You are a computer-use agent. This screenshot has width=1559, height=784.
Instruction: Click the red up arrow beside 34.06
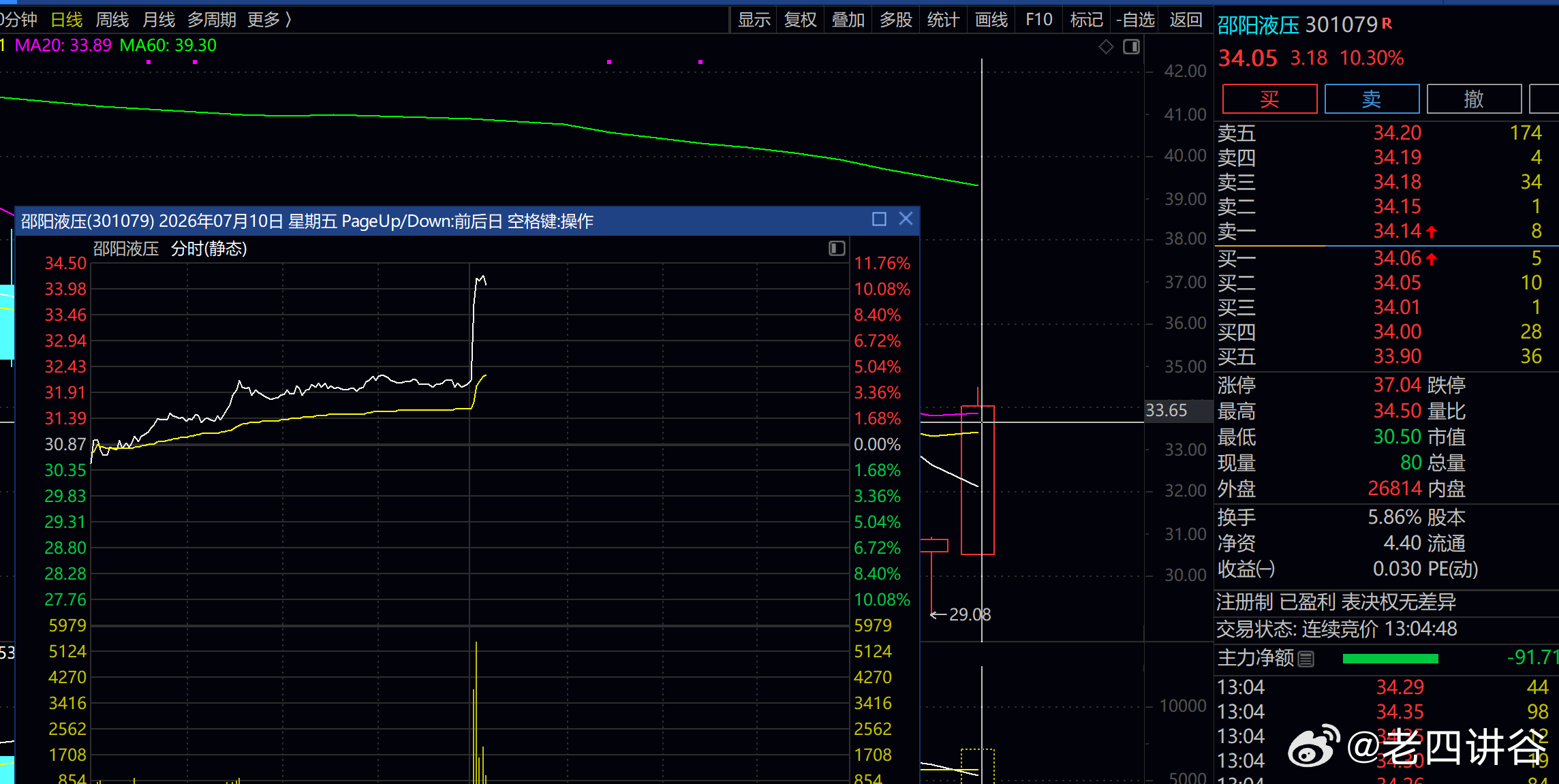(1432, 259)
